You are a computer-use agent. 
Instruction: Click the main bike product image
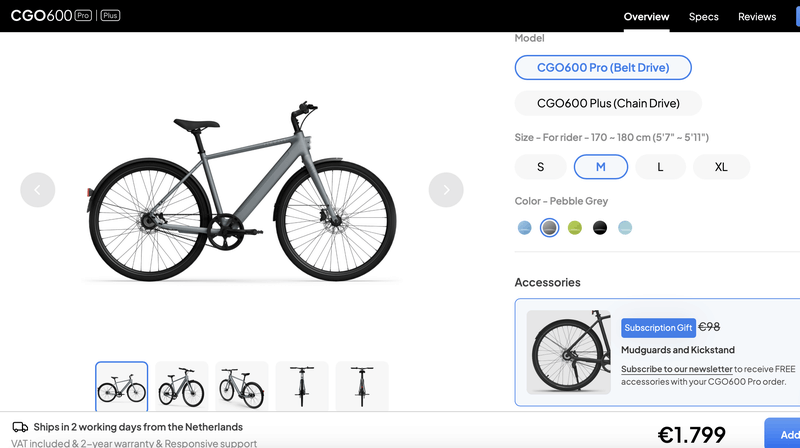pyautogui.click(x=242, y=191)
